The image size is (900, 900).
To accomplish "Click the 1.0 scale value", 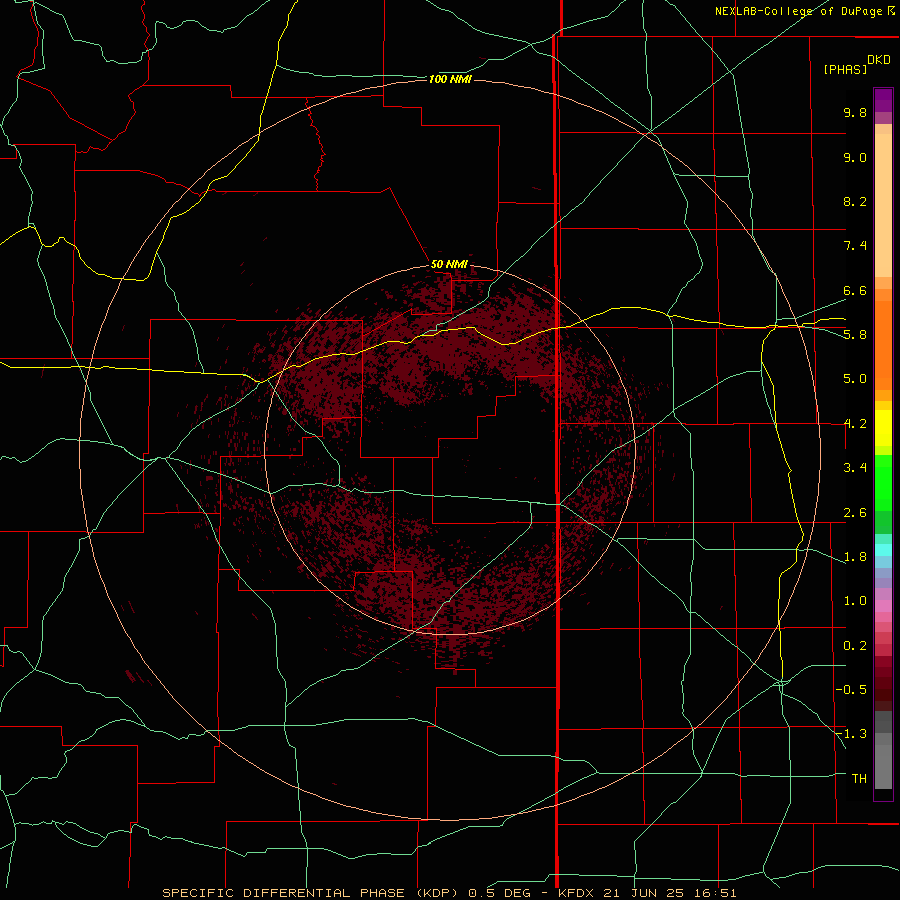I will [855, 601].
